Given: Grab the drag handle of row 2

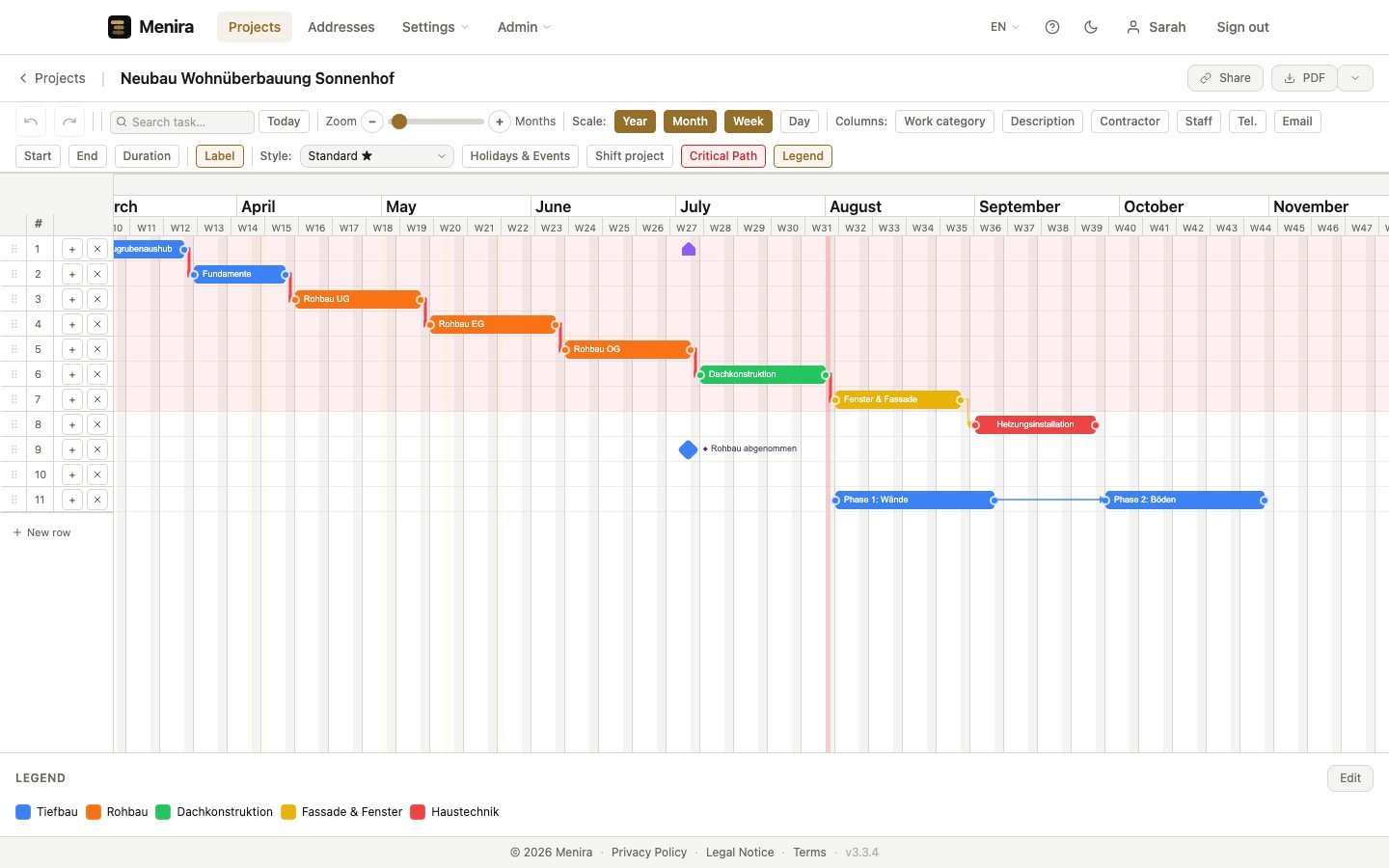Looking at the screenshot, I should [x=14, y=274].
